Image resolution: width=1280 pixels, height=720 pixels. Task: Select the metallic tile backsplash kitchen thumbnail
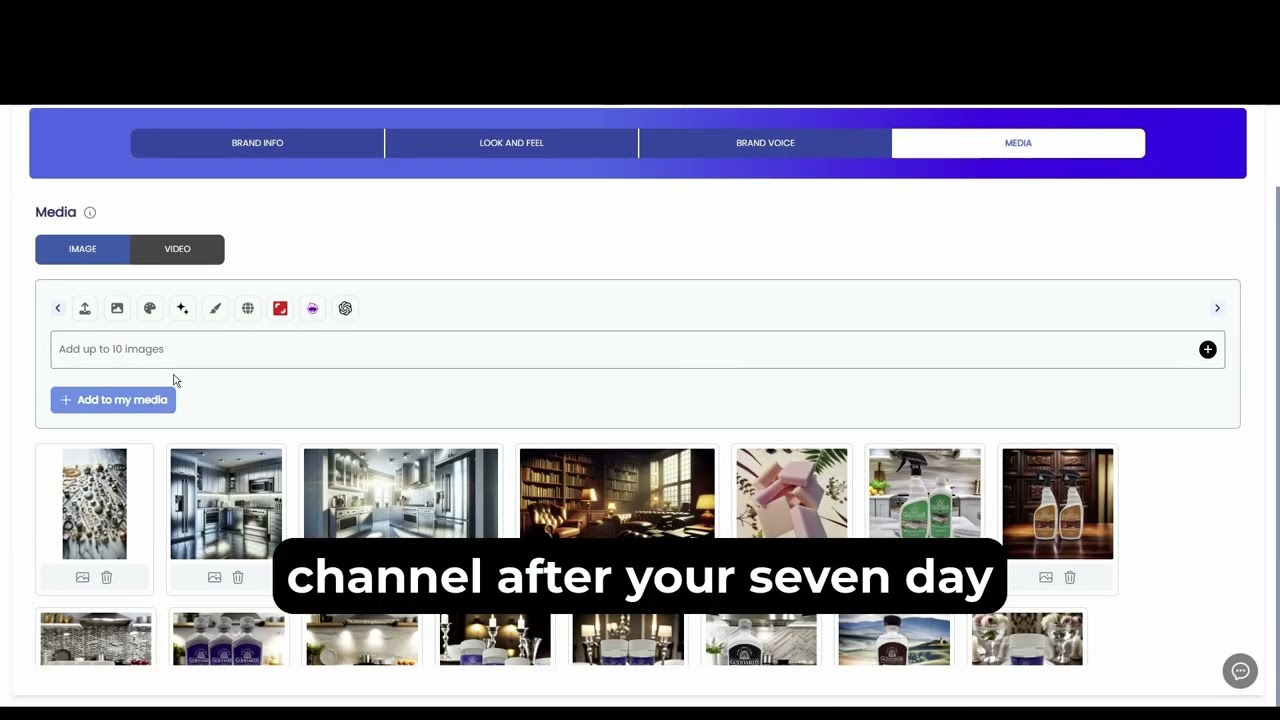click(96, 639)
